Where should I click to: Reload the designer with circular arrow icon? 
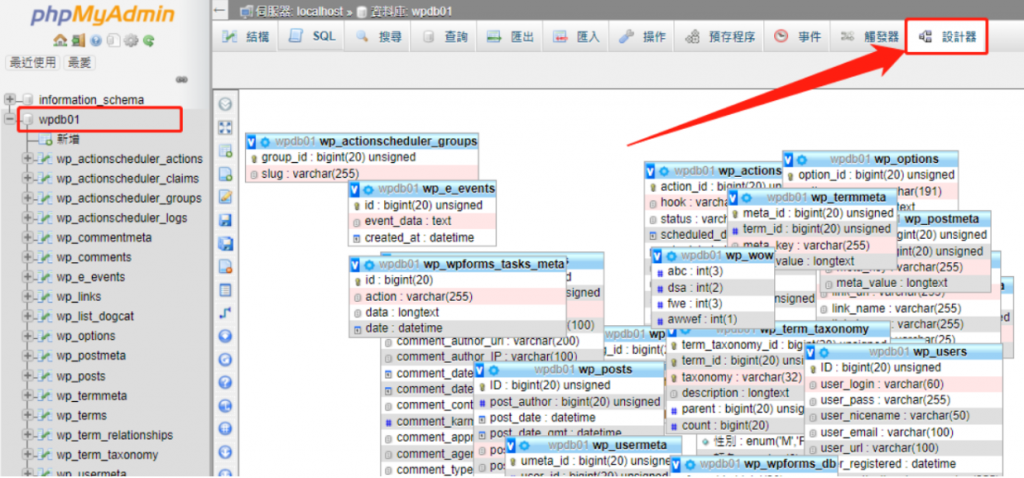tap(225, 359)
